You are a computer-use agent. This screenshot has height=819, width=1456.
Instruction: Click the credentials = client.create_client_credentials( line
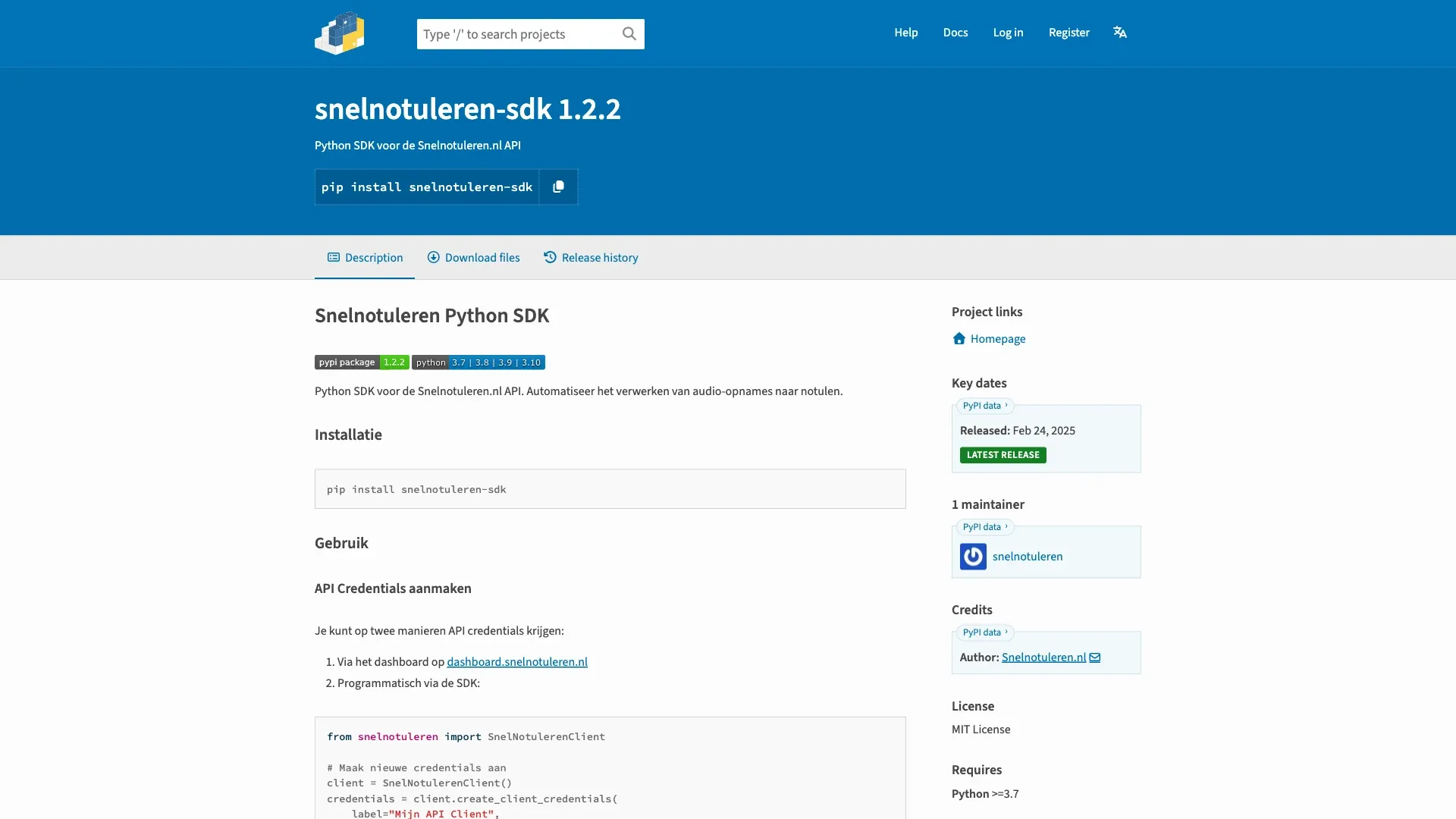pyautogui.click(x=472, y=799)
